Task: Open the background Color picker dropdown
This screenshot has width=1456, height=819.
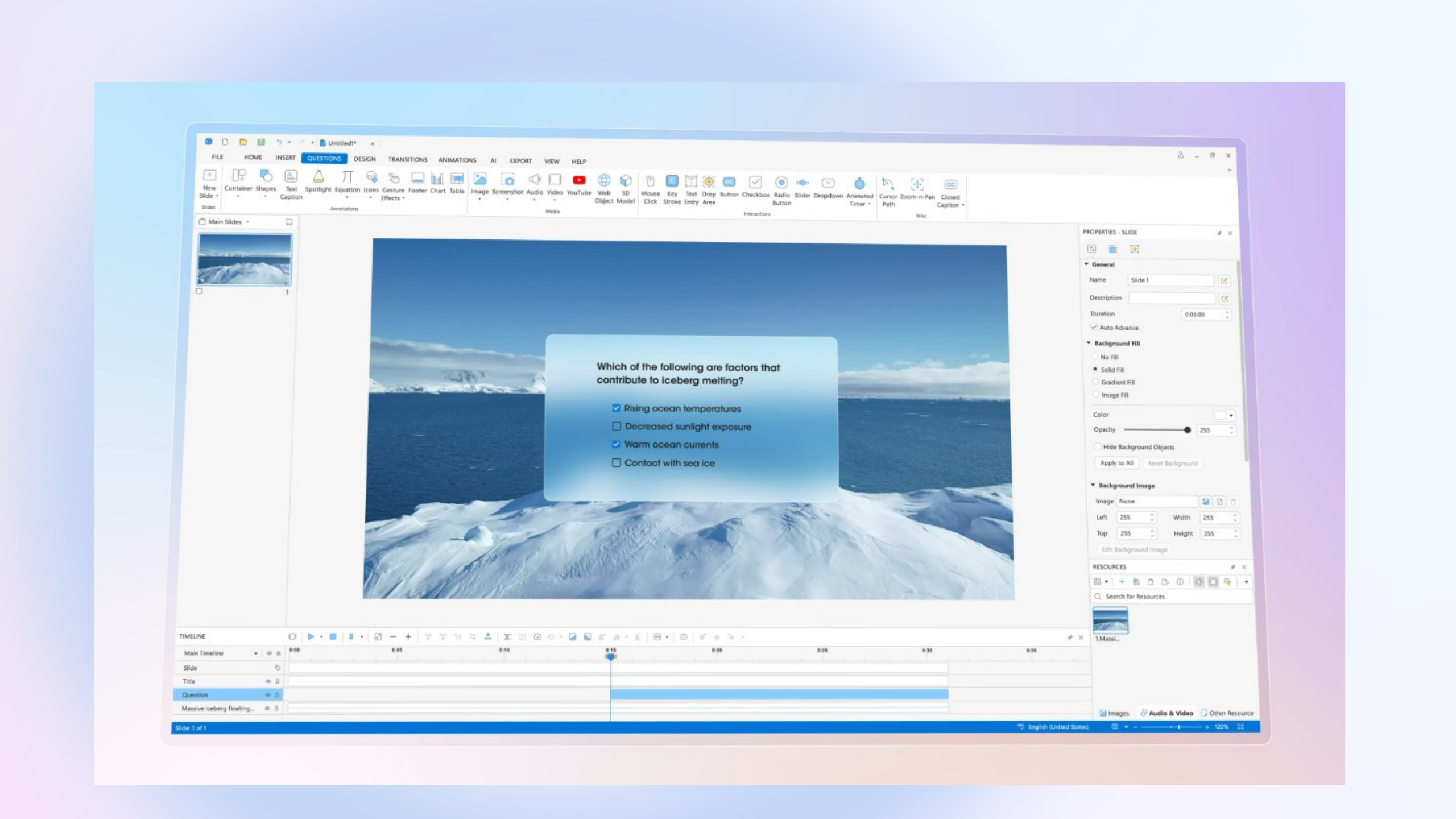Action: pos(1231,415)
